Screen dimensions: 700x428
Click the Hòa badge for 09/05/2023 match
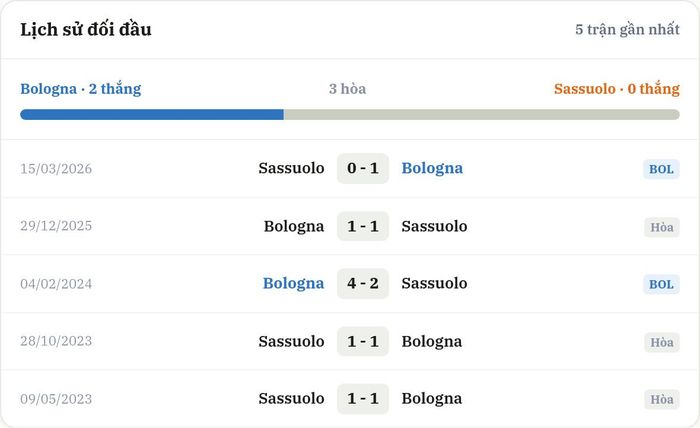pyautogui.click(x=662, y=399)
